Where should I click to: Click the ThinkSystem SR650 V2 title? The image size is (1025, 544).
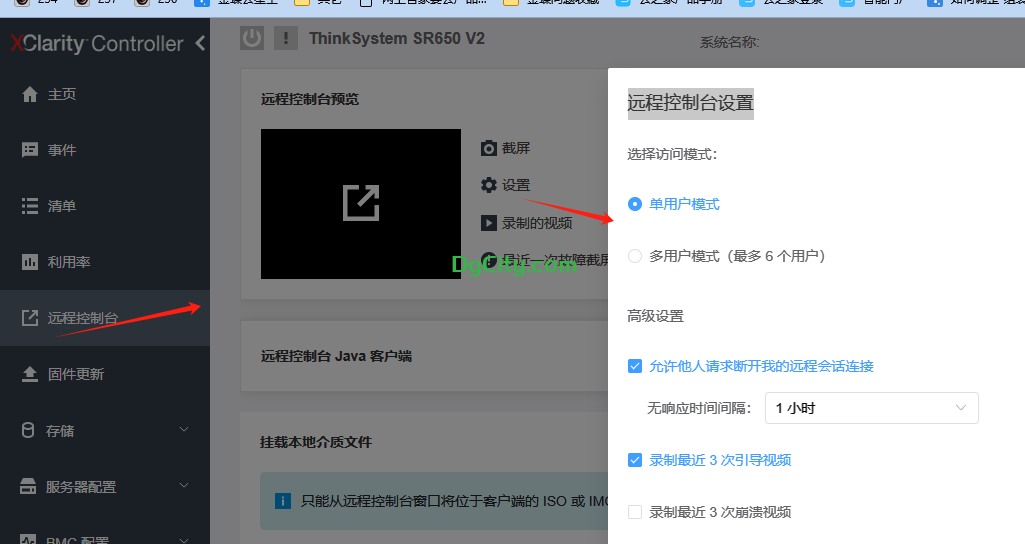tap(397, 39)
